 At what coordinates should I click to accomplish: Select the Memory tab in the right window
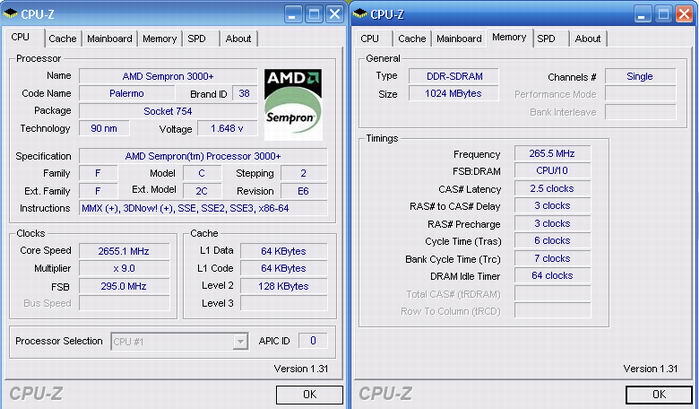(509, 37)
